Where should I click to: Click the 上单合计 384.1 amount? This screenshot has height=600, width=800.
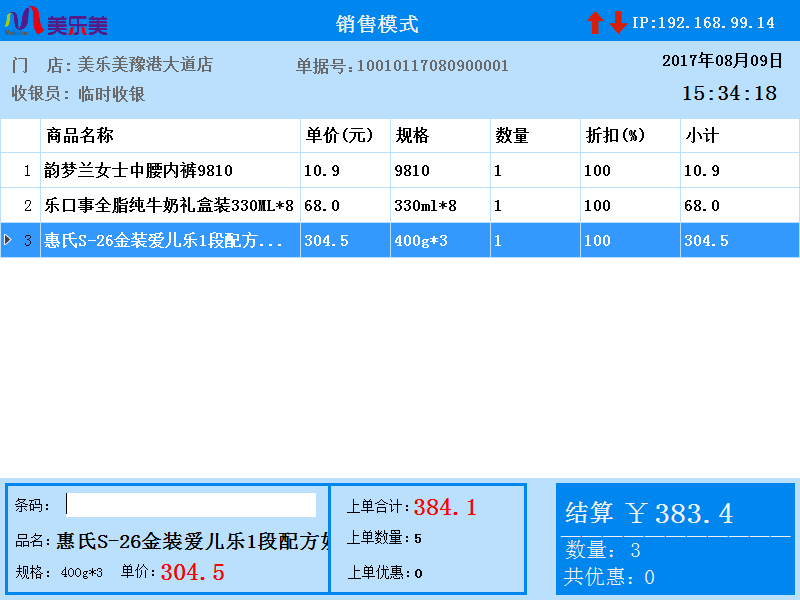tap(445, 507)
